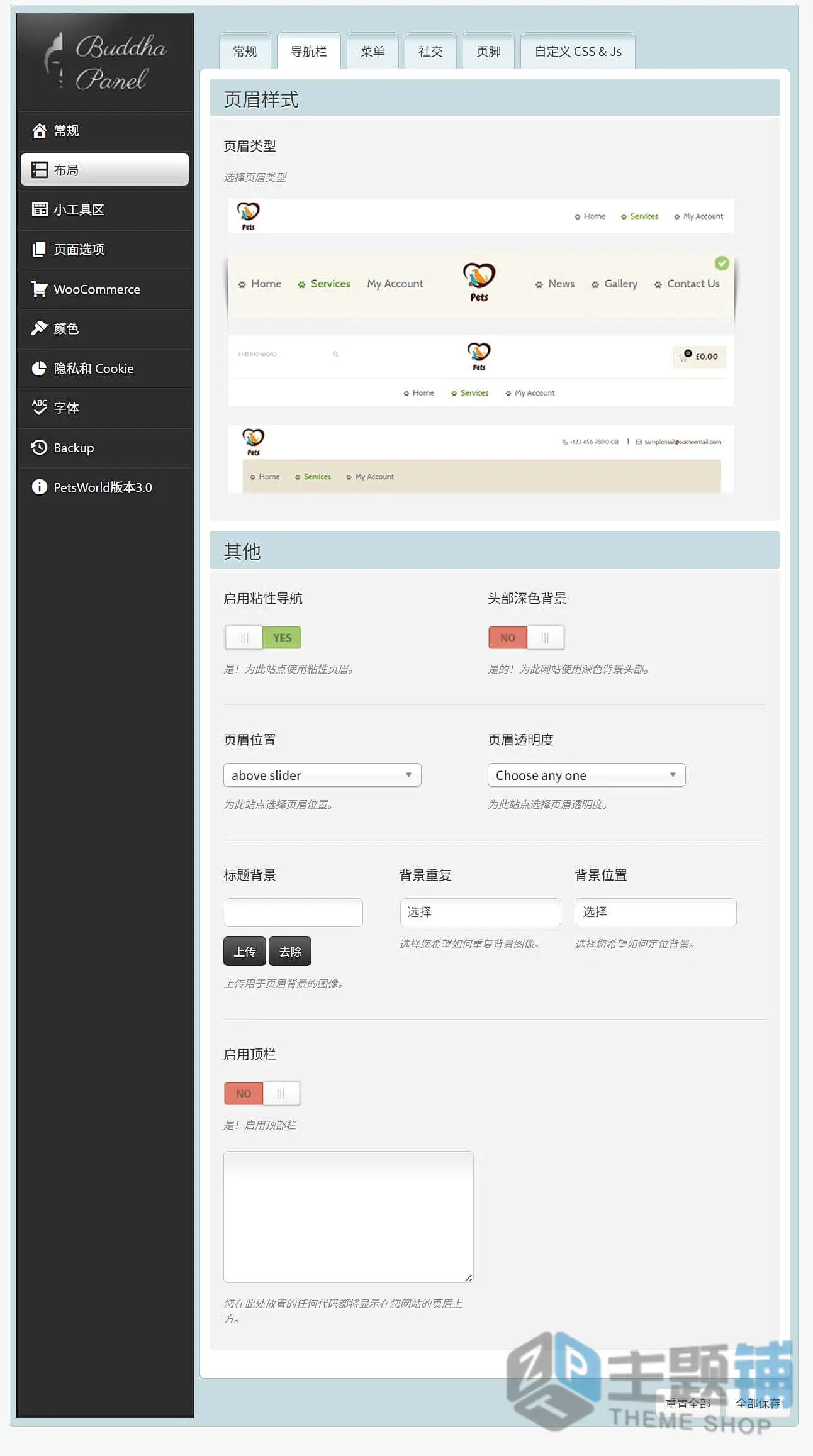Click the 上传 upload button
This screenshot has height=1456, width=813.
[245, 951]
